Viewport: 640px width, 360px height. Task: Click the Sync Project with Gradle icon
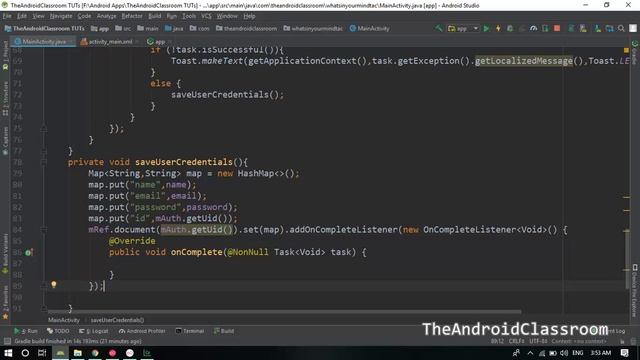[571, 29]
